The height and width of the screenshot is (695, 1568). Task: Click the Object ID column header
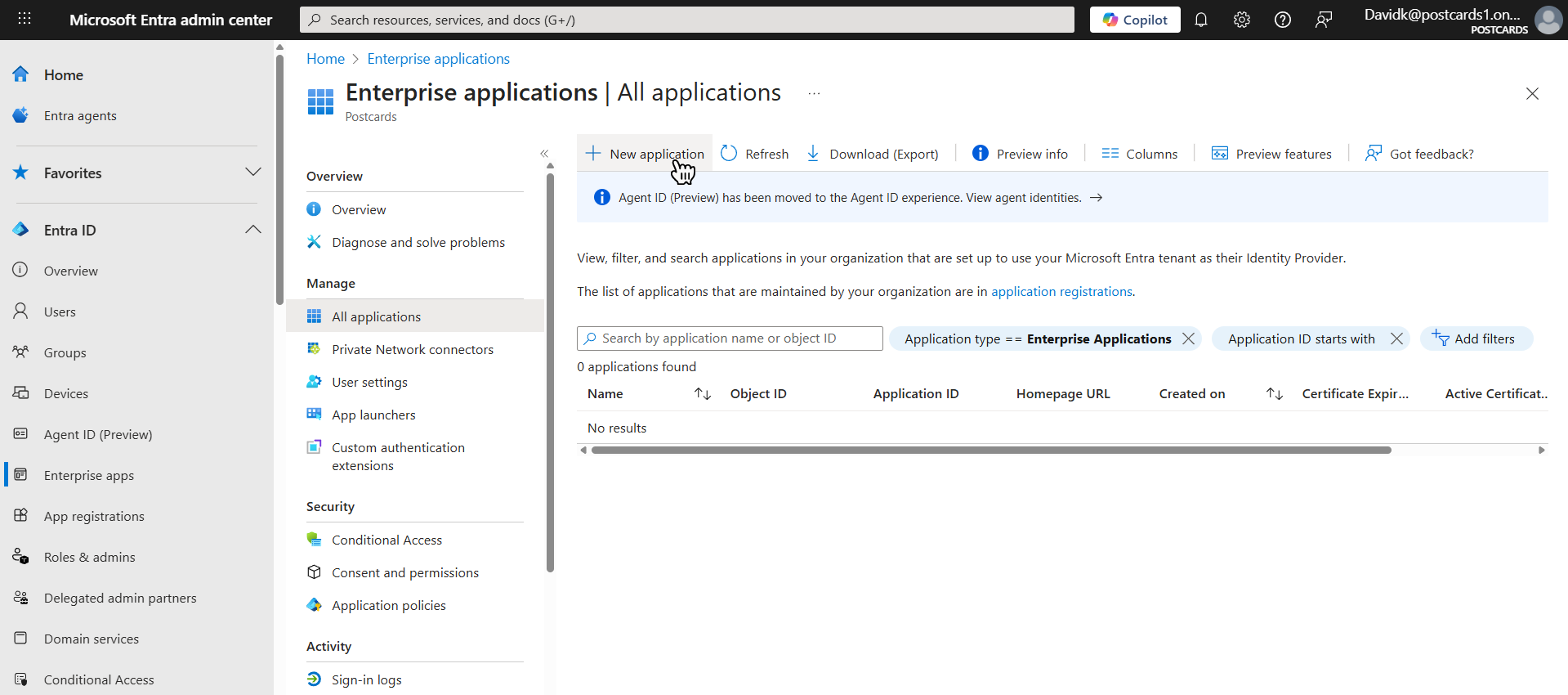pos(758,394)
